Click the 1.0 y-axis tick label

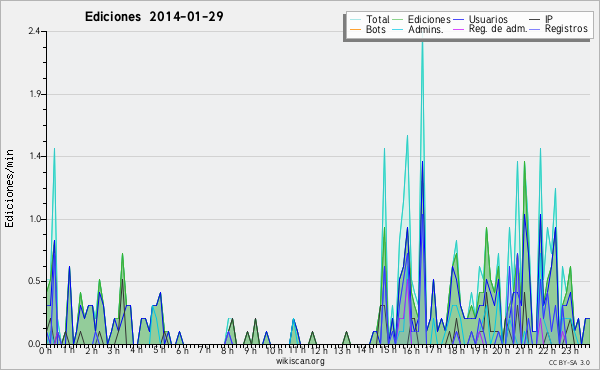coord(34,219)
